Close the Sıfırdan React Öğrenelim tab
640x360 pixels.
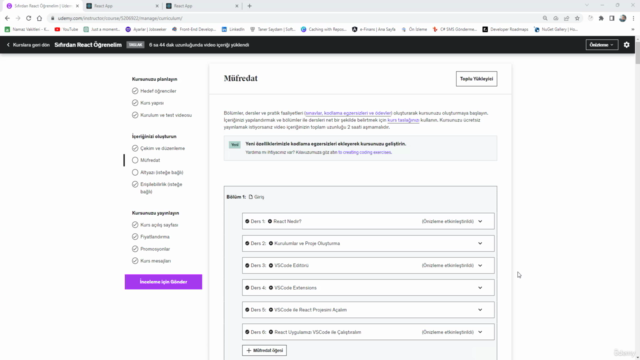tap(78, 6)
